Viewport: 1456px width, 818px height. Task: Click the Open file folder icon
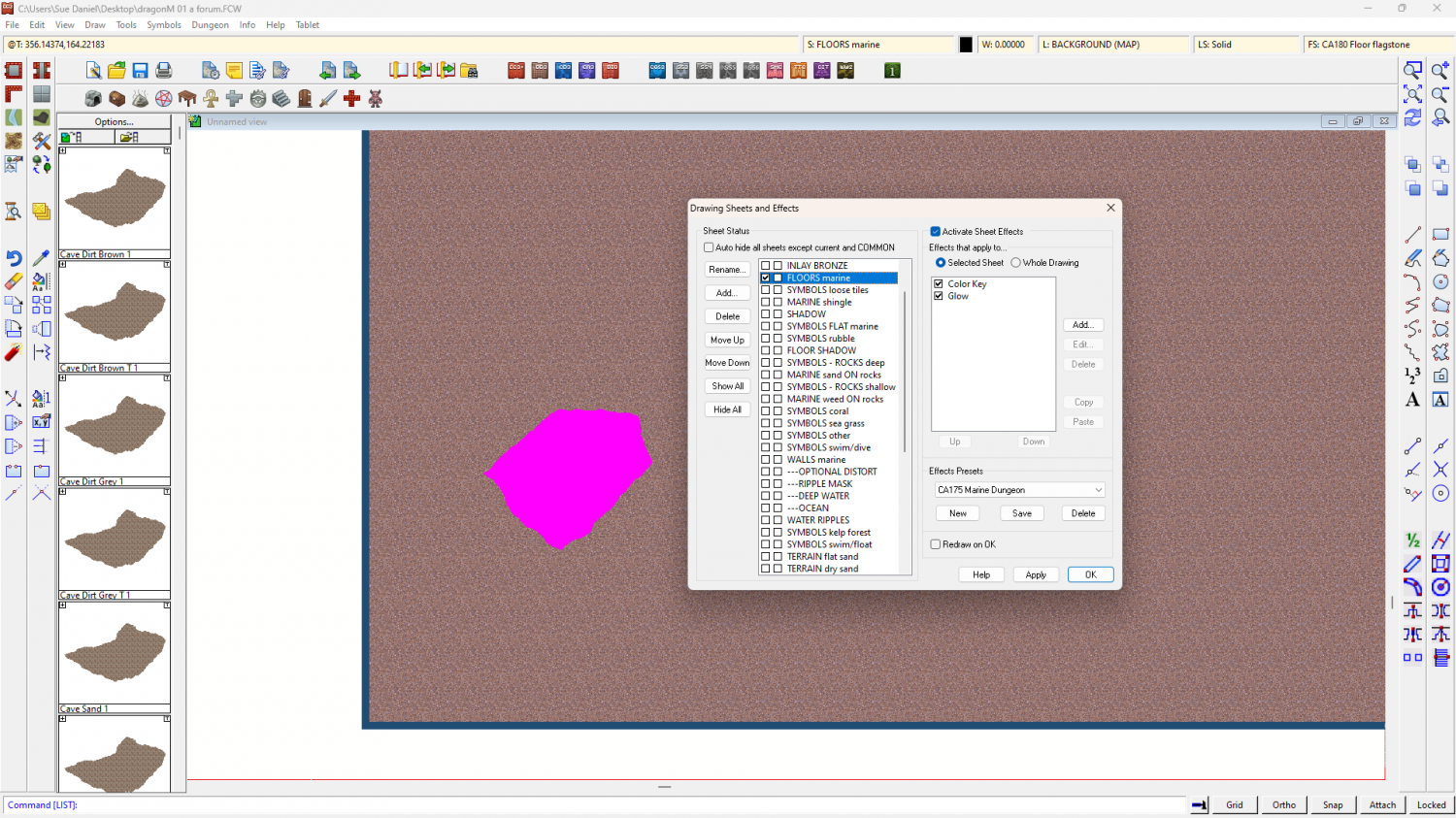tap(116, 70)
